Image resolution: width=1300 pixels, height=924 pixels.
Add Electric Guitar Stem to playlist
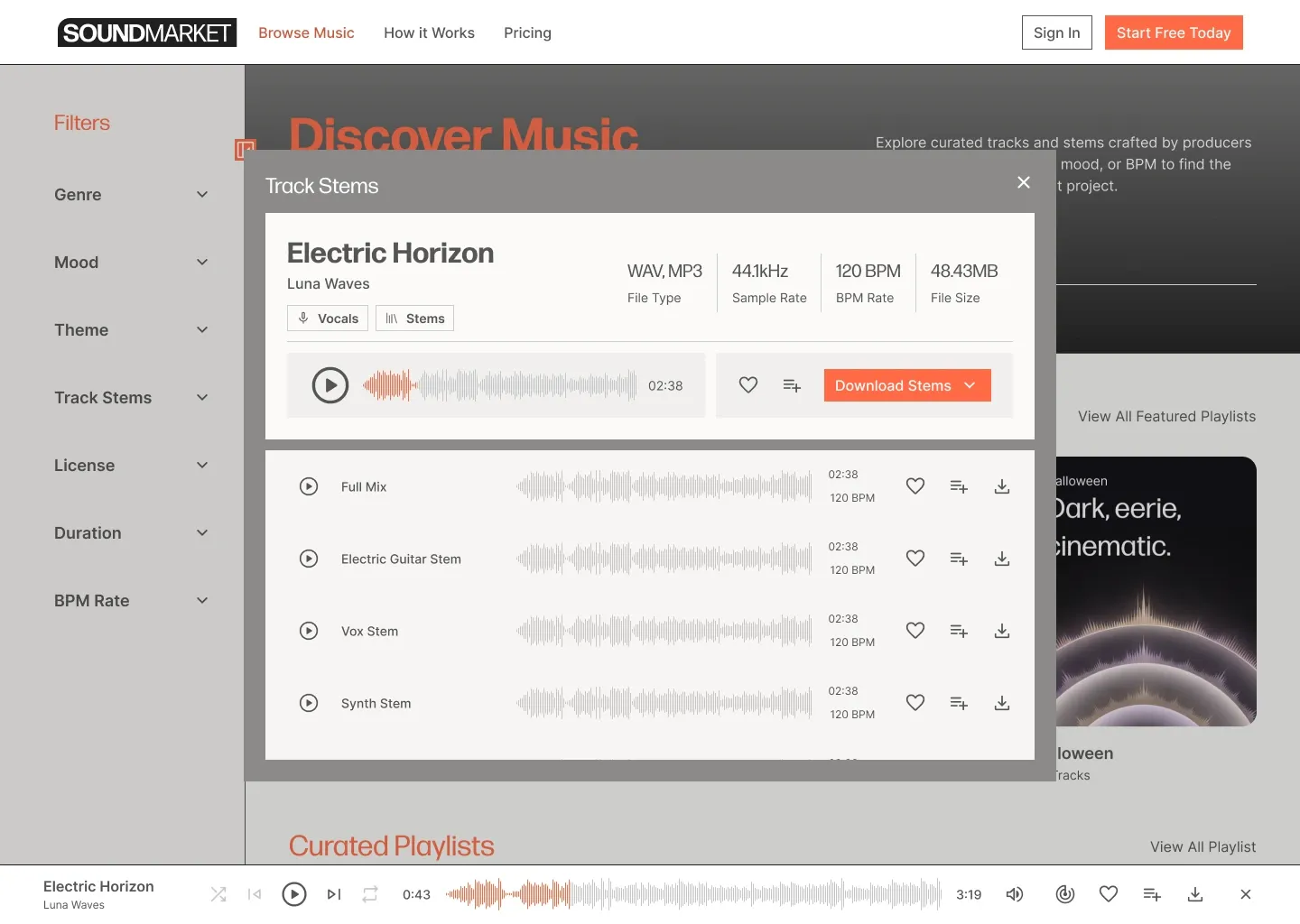click(959, 559)
